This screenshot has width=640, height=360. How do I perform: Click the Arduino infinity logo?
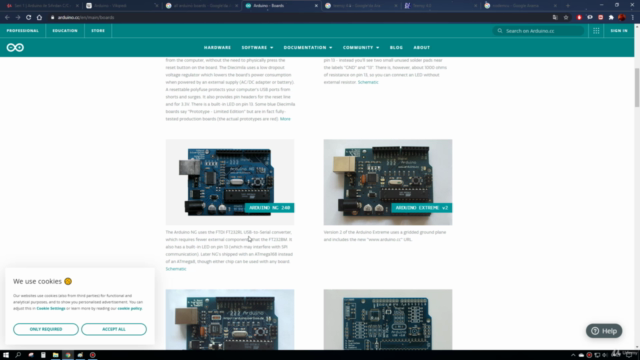15,48
